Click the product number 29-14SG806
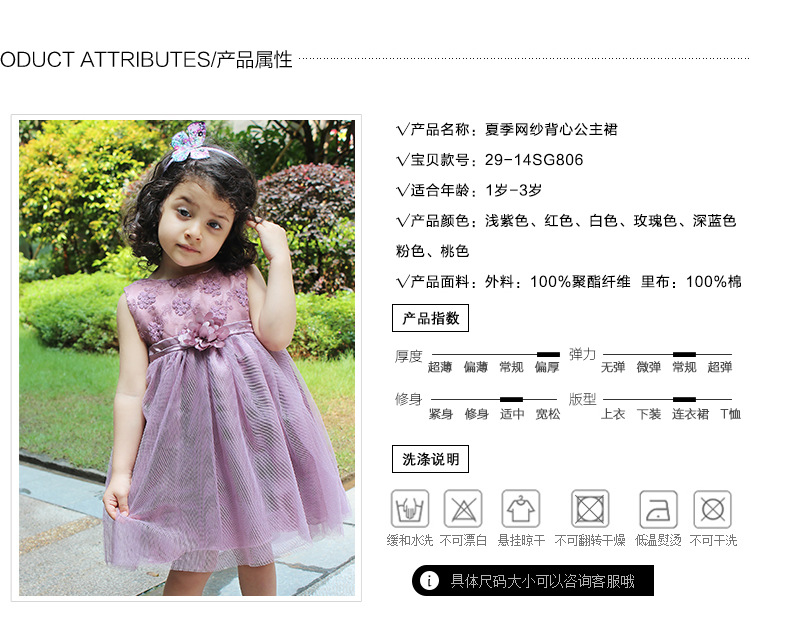 click(x=534, y=160)
